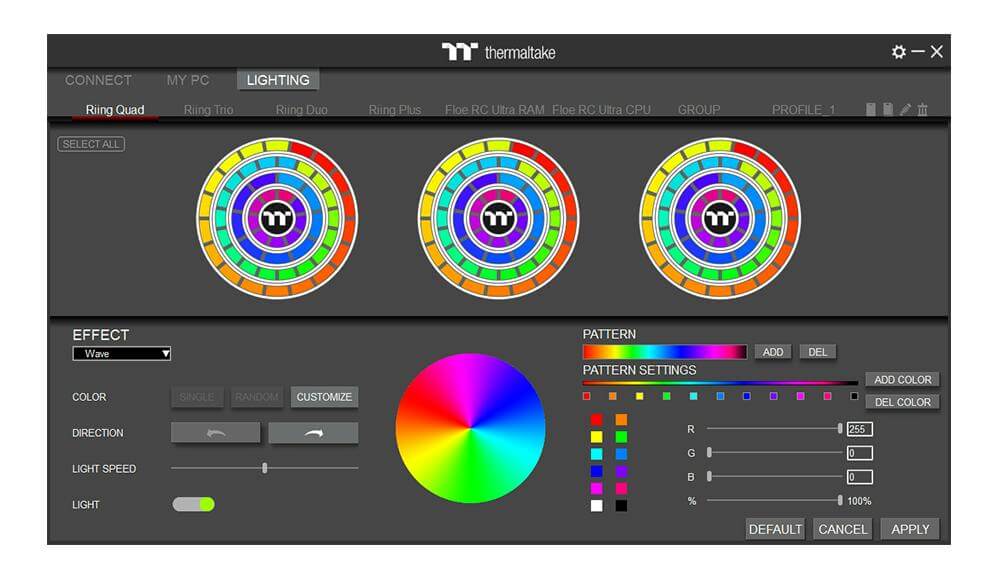Click the R value field showing 255
This screenshot has width=999, height=575.
859,429
